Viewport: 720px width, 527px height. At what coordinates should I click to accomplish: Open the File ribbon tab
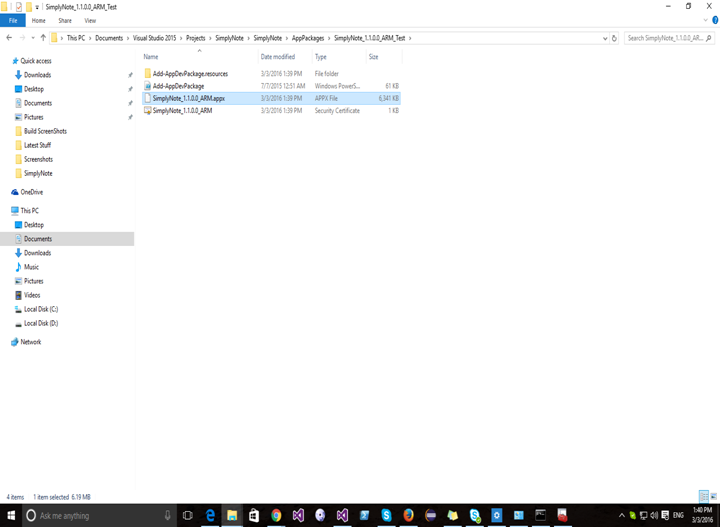pos(13,20)
